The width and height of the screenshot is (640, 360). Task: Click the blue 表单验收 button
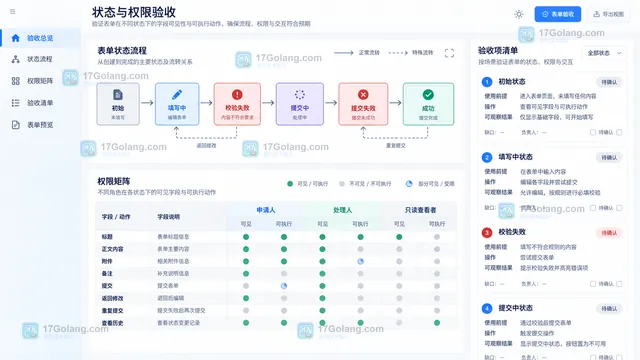coord(558,14)
